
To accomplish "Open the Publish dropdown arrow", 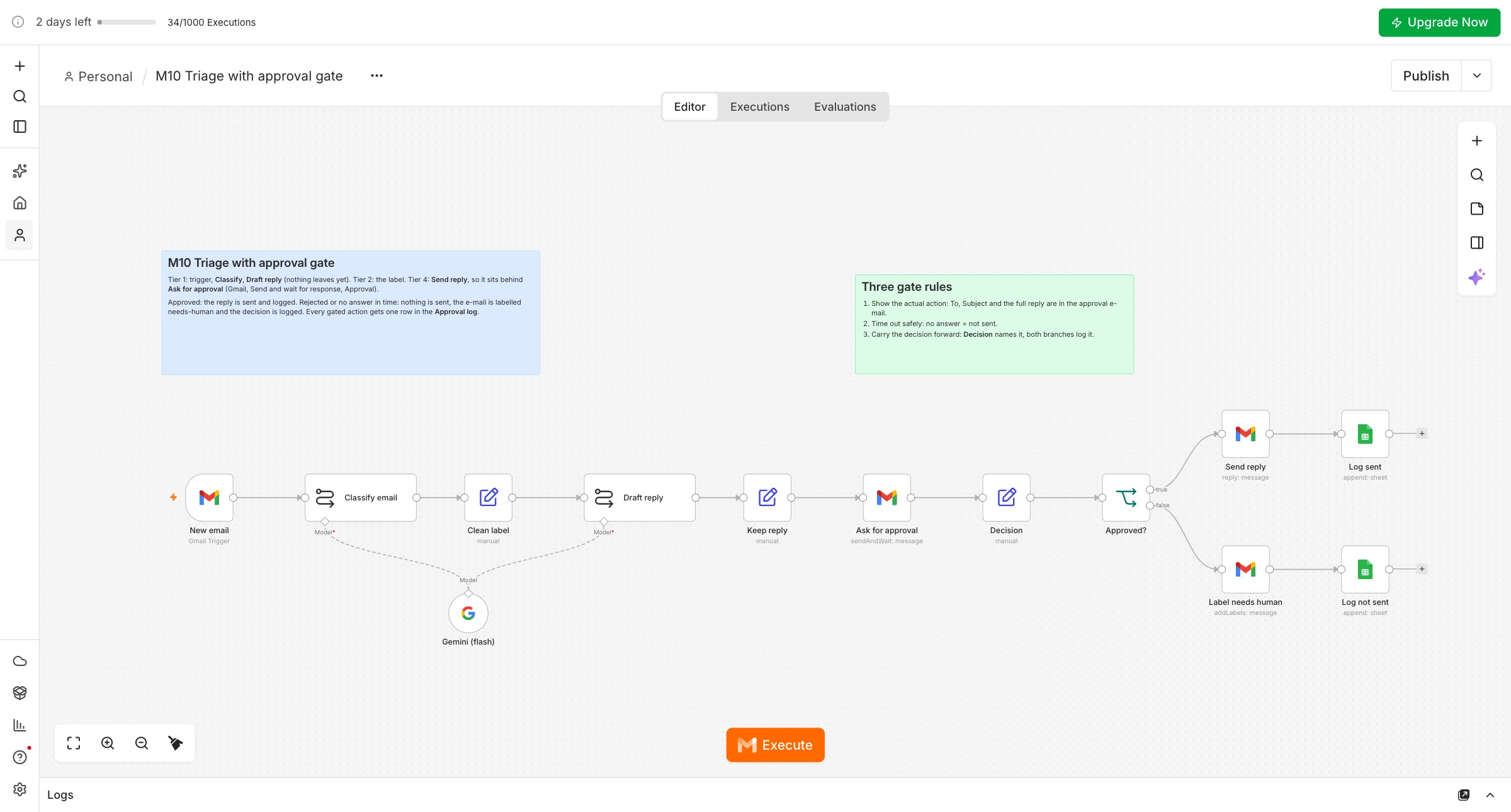I will [1477, 76].
